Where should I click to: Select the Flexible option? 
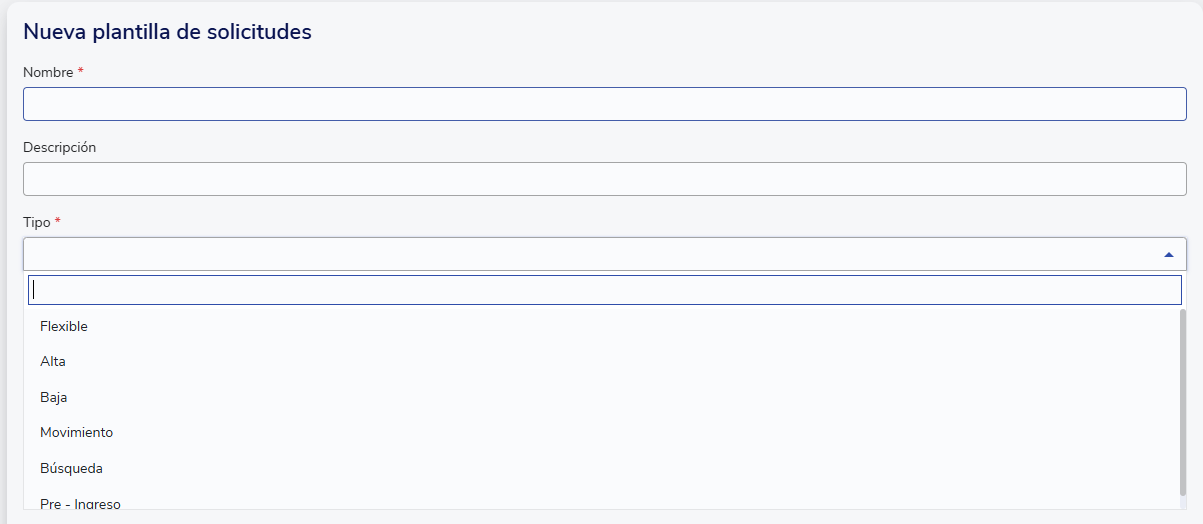pos(64,326)
